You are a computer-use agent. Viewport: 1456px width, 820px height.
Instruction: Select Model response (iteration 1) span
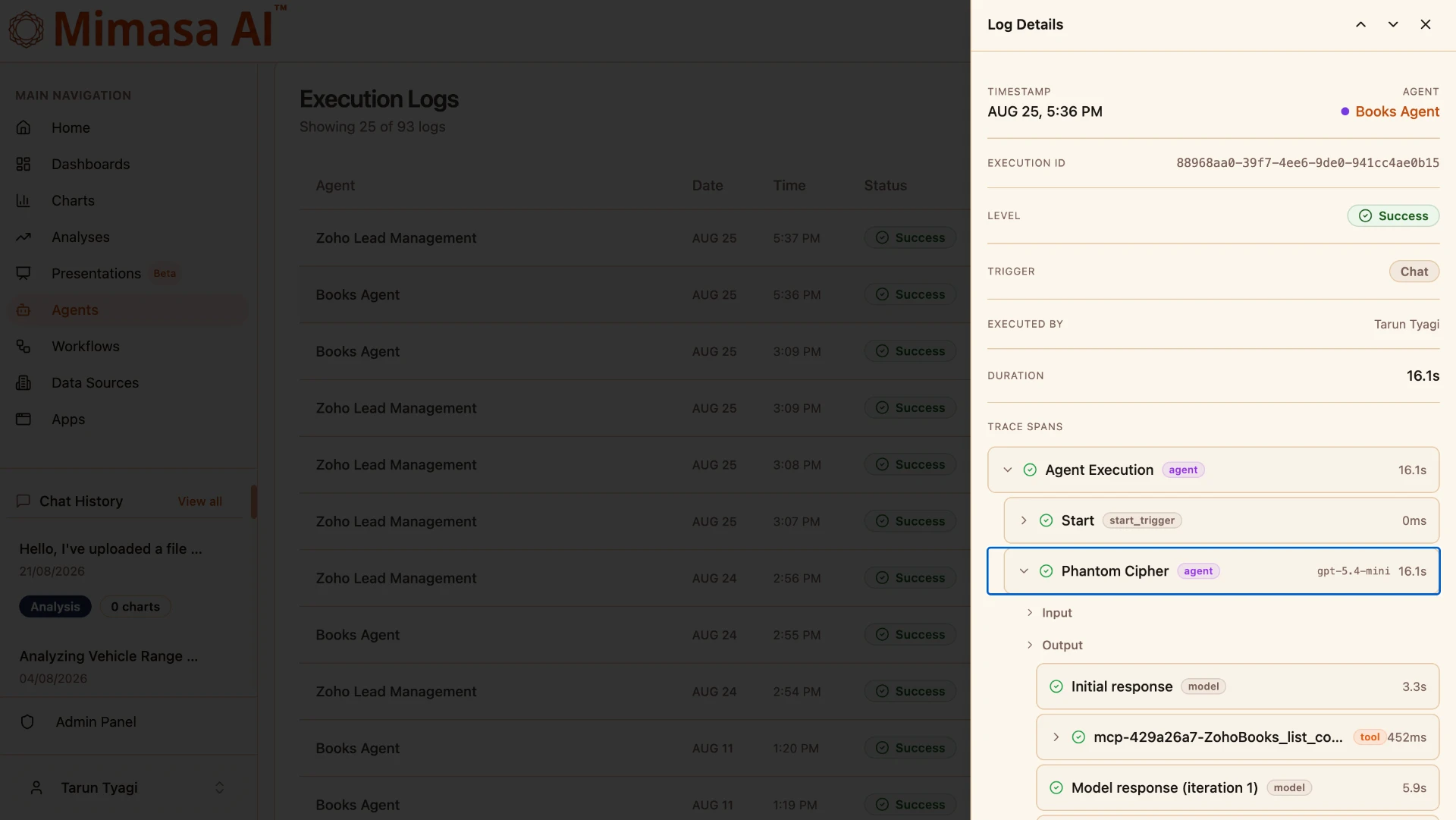pos(1237,788)
